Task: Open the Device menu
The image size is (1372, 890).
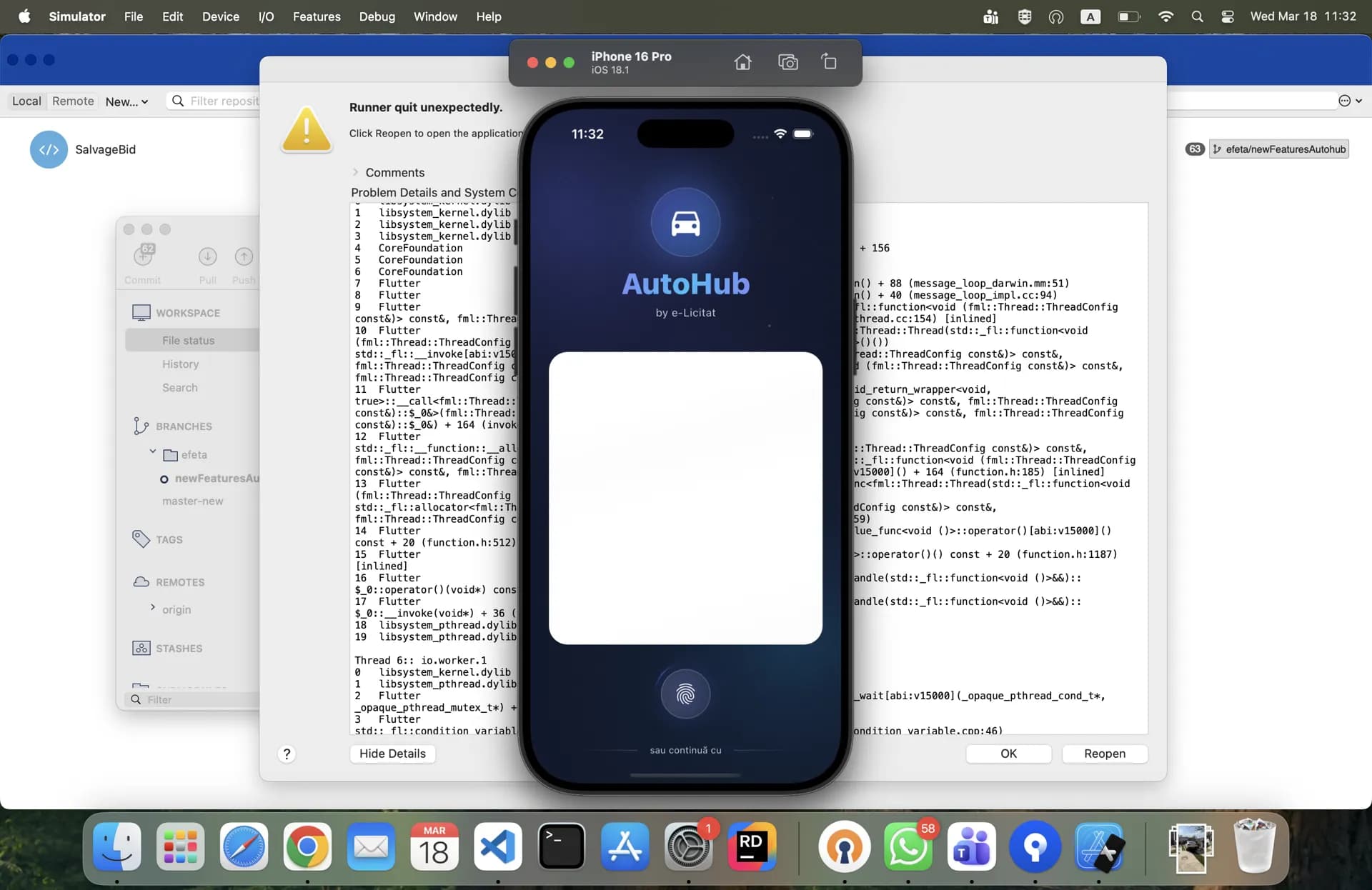Action: point(220,16)
